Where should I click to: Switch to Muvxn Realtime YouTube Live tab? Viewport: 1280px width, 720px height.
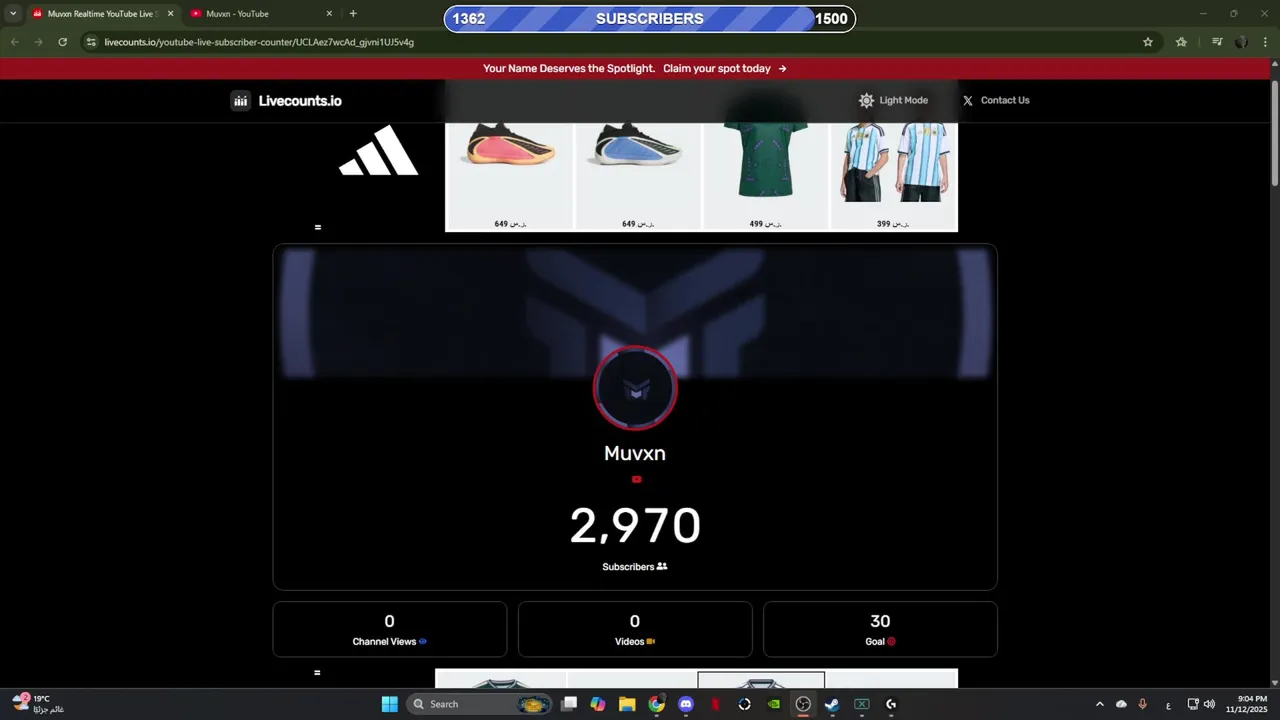[x=103, y=14]
